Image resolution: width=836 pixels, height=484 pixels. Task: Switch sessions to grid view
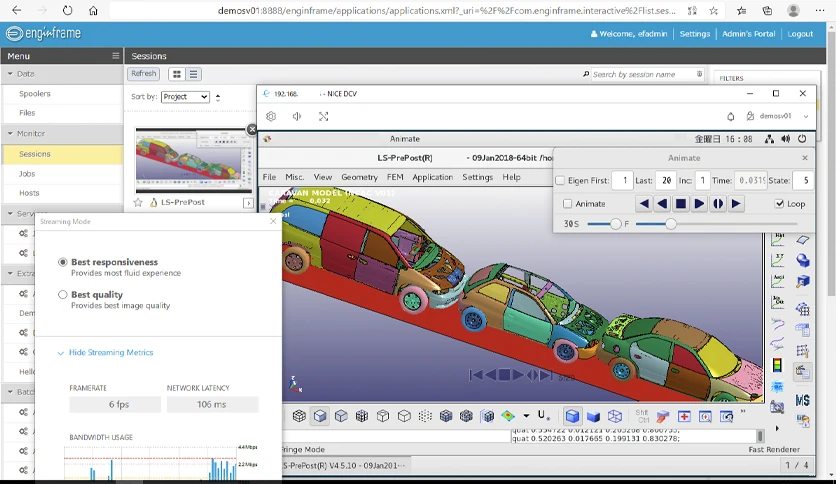(x=176, y=74)
